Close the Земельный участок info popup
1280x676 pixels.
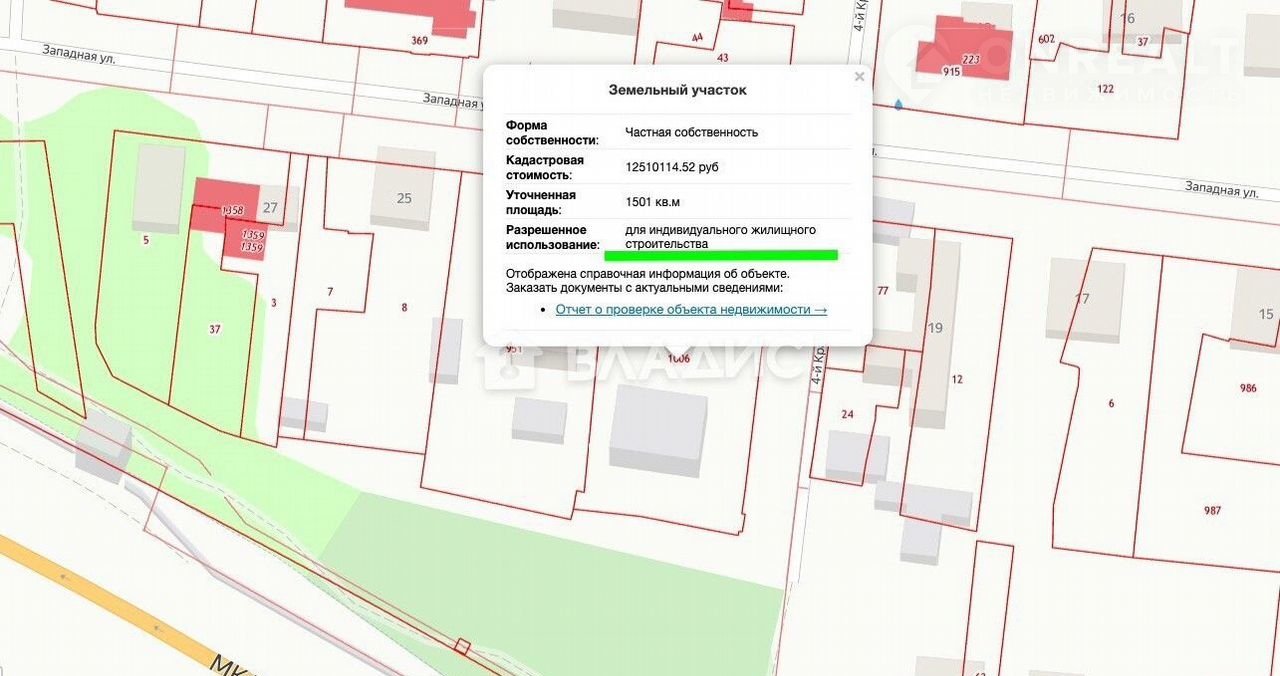click(x=859, y=77)
